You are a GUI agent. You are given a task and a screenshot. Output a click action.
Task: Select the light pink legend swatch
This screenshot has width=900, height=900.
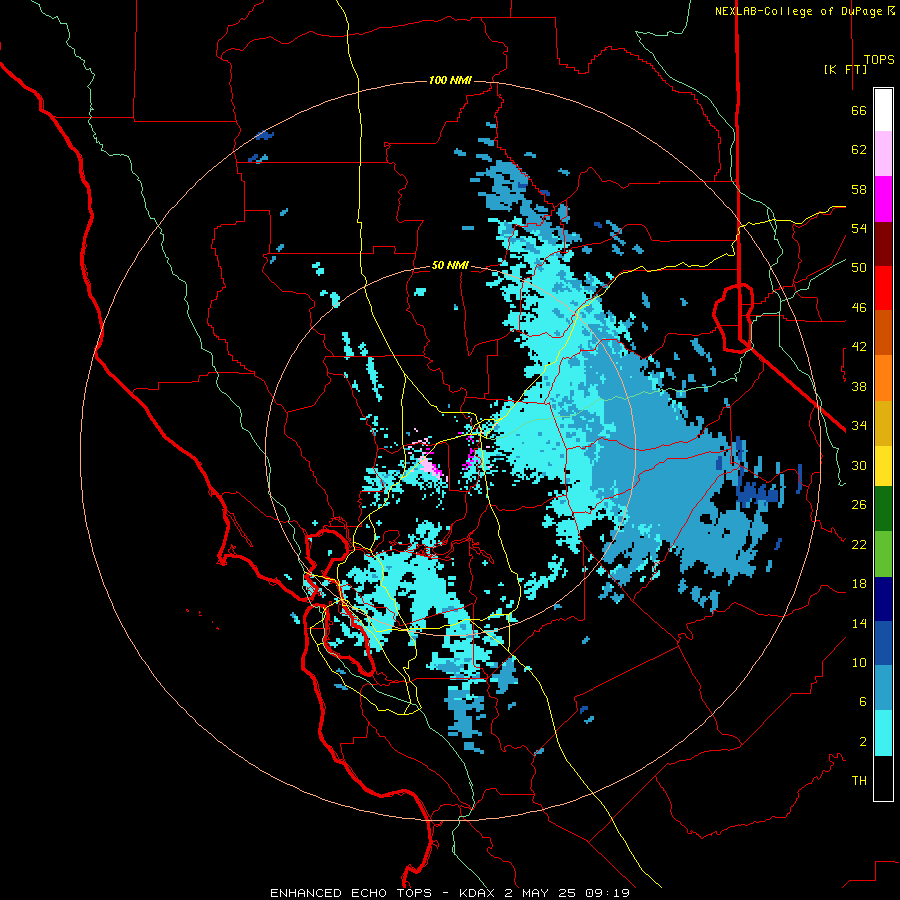click(x=883, y=154)
